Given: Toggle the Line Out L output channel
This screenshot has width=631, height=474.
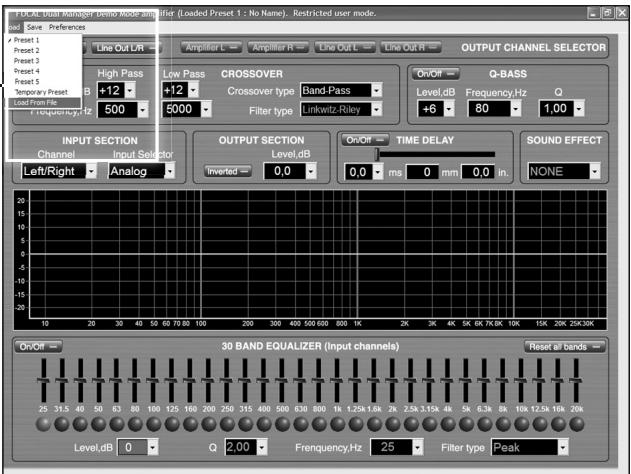Looking at the screenshot, I should point(345,47).
